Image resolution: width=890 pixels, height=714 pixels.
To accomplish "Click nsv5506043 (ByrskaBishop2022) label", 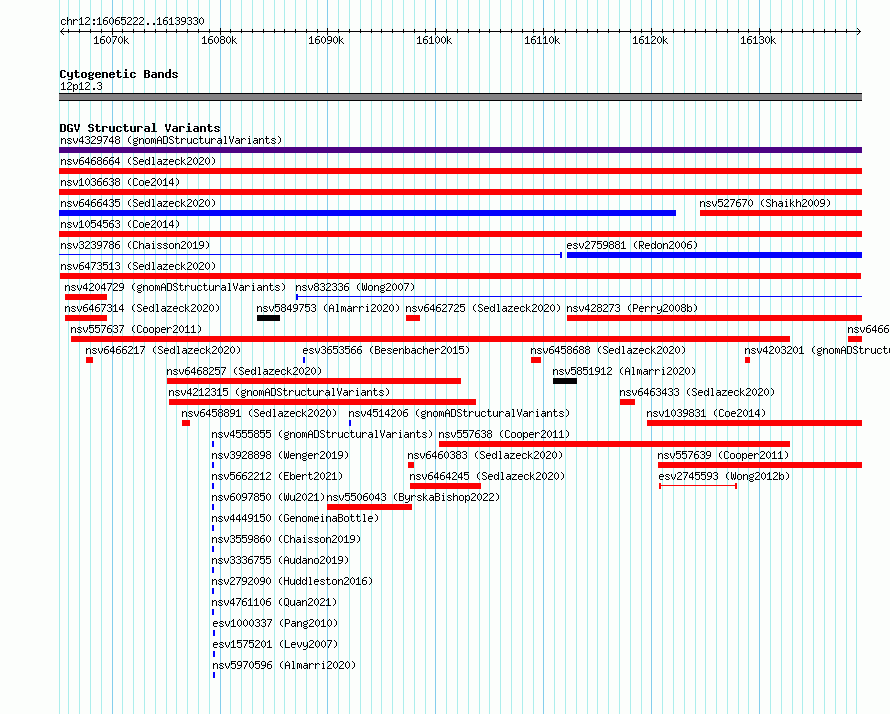I will [x=413, y=497].
